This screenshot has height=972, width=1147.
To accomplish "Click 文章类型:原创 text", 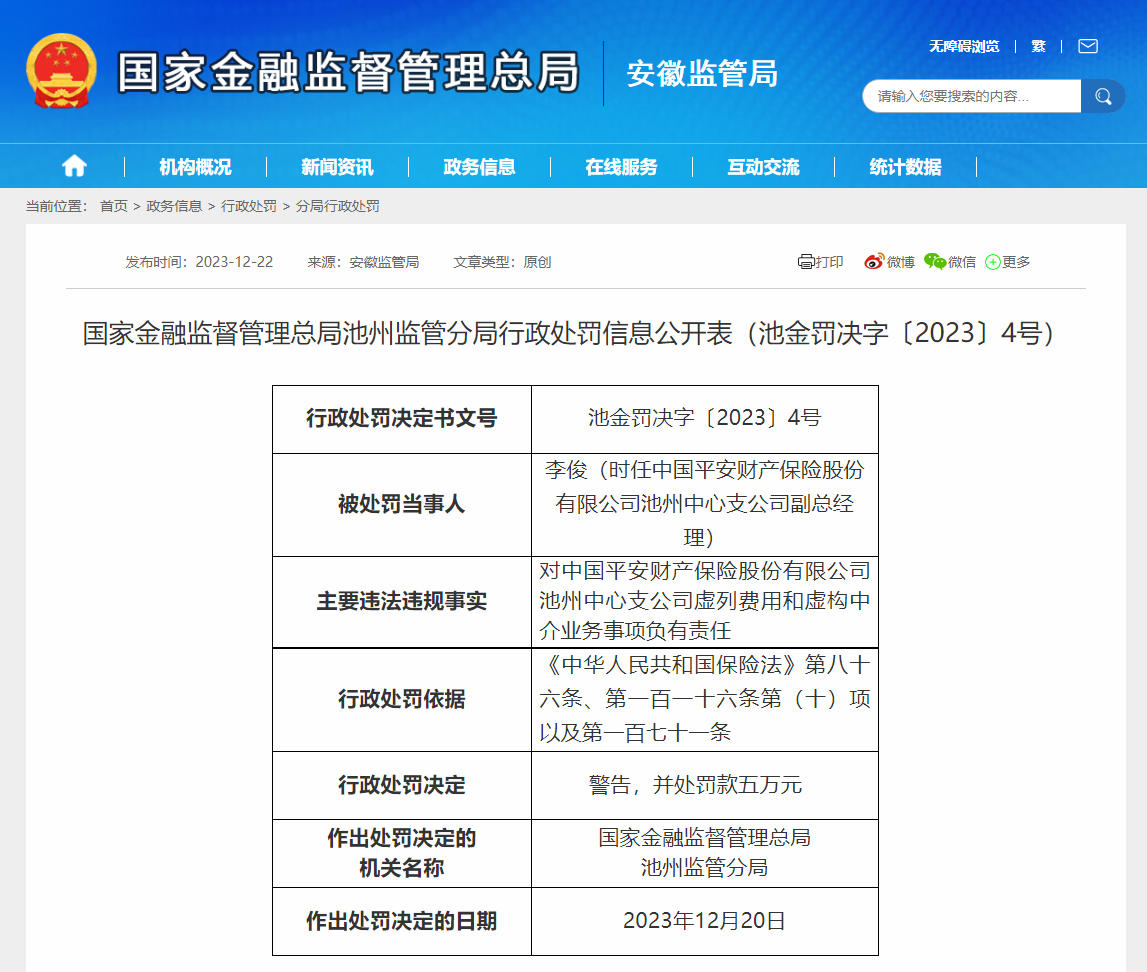I will [502, 262].
